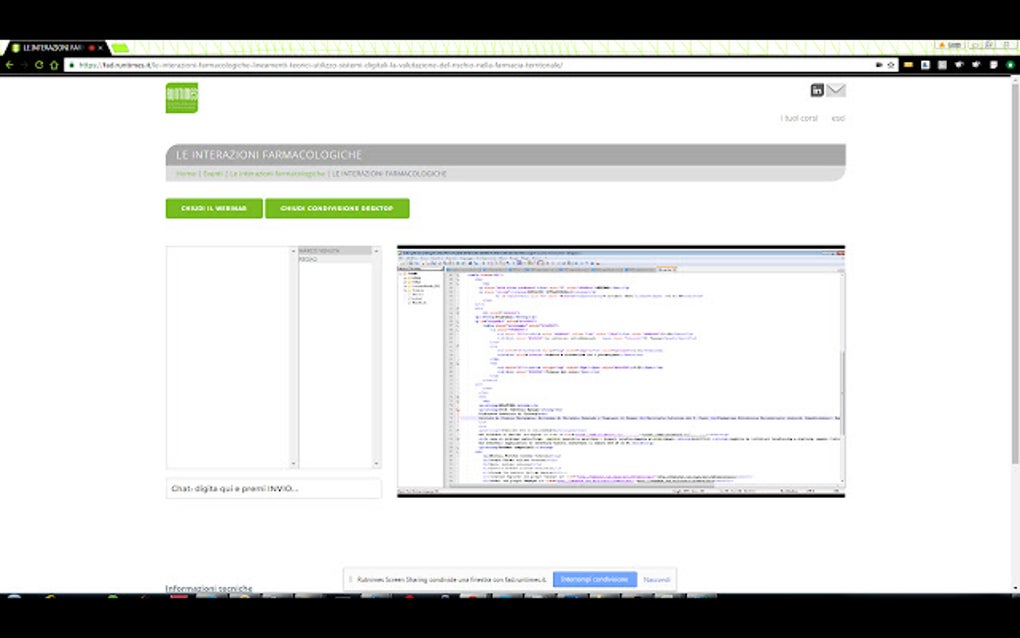This screenshot has height=638, width=1020.
Task: Click the chat input field
Action: click(x=274, y=487)
